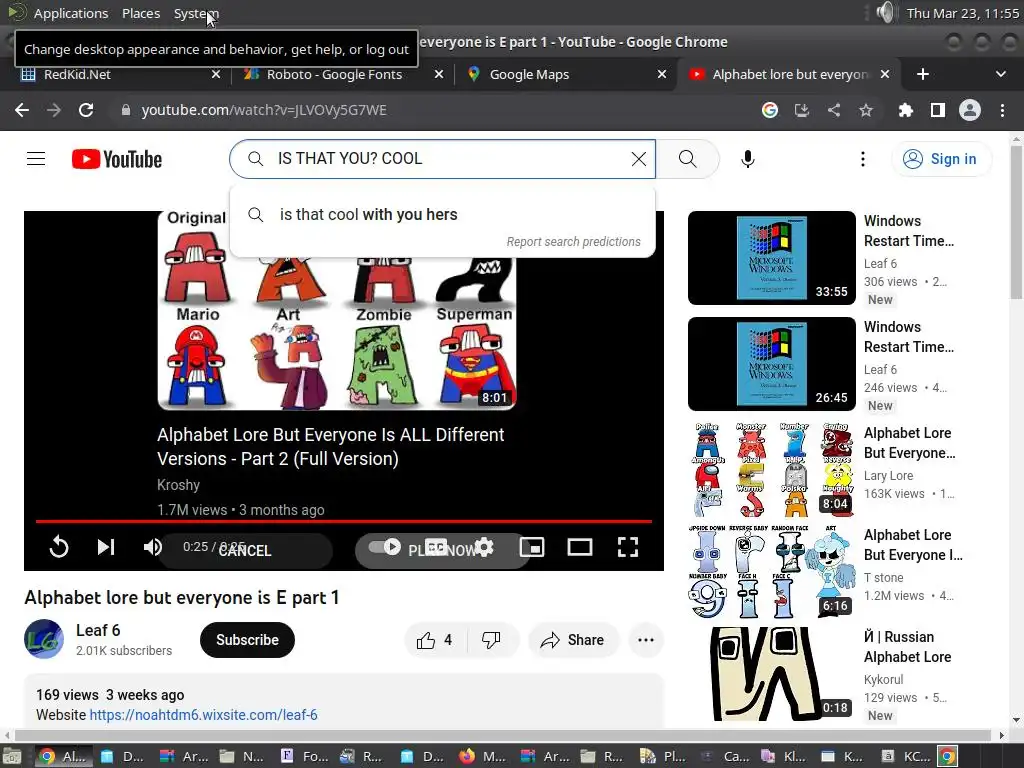Open the System menu

point(196,13)
